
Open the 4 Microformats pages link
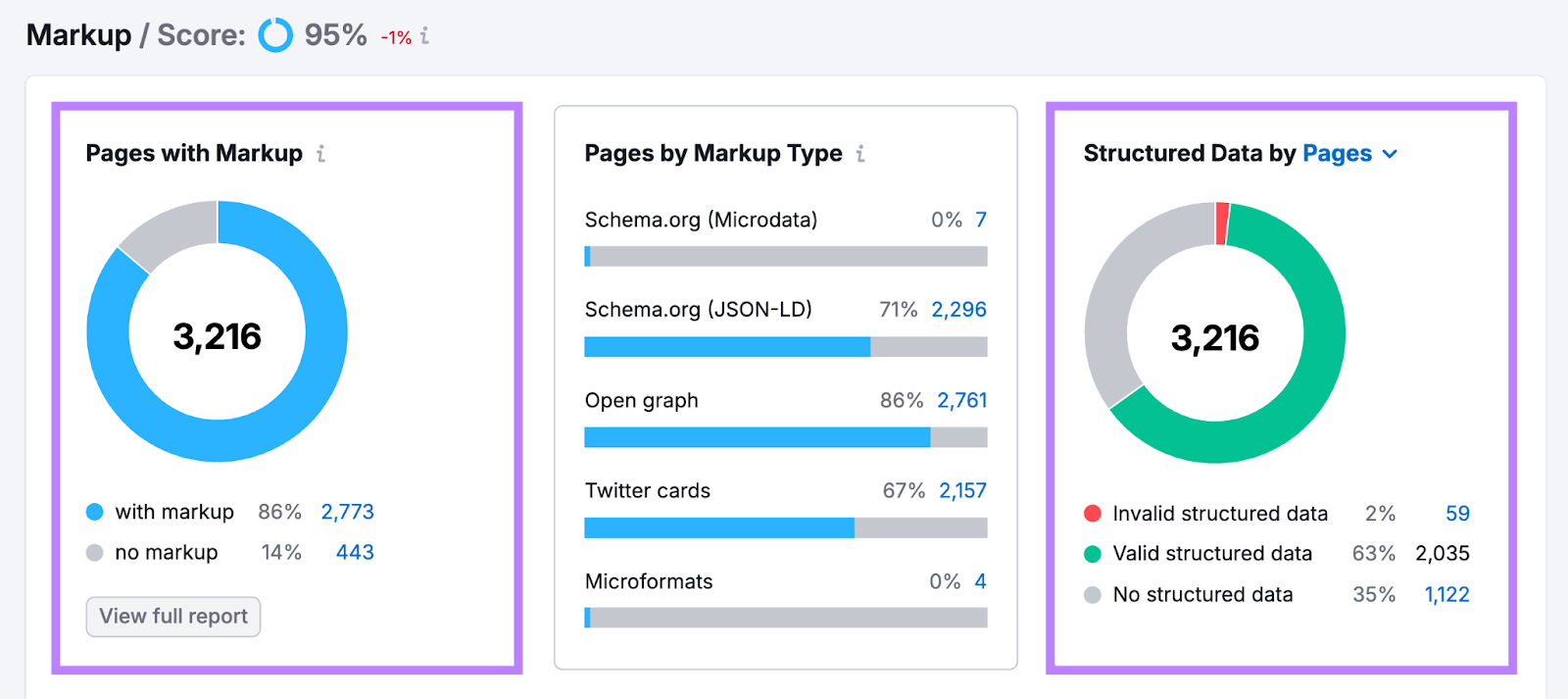(980, 581)
